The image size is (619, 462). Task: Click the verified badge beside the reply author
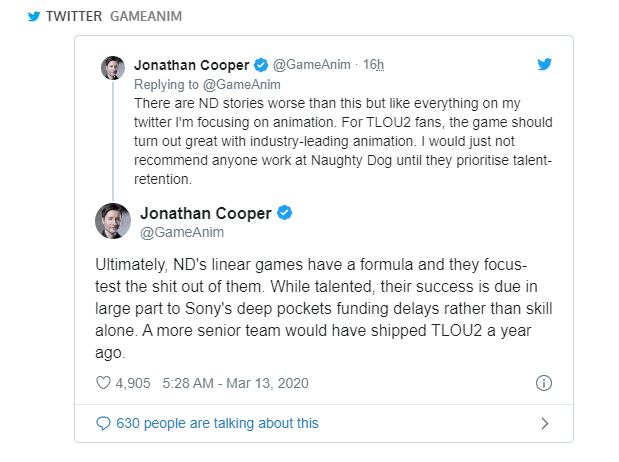[x=261, y=65]
